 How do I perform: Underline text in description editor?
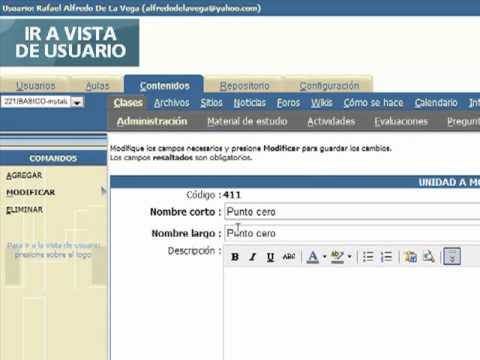pos(270,257)
